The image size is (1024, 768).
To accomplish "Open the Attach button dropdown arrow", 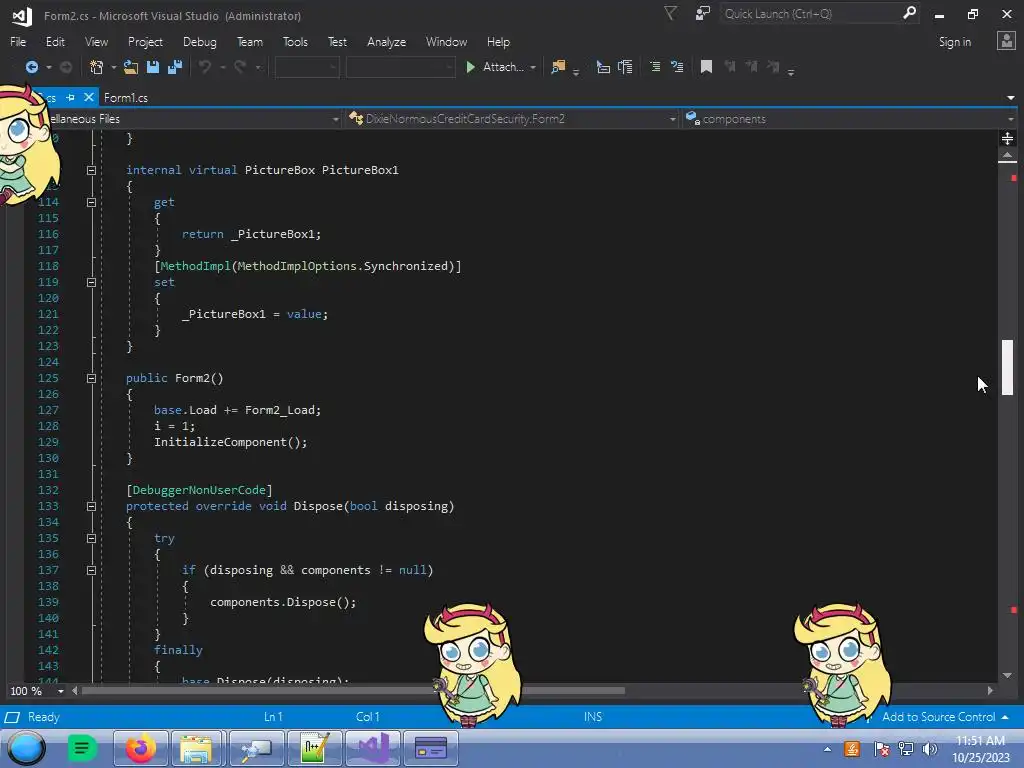I will [533, 67].
